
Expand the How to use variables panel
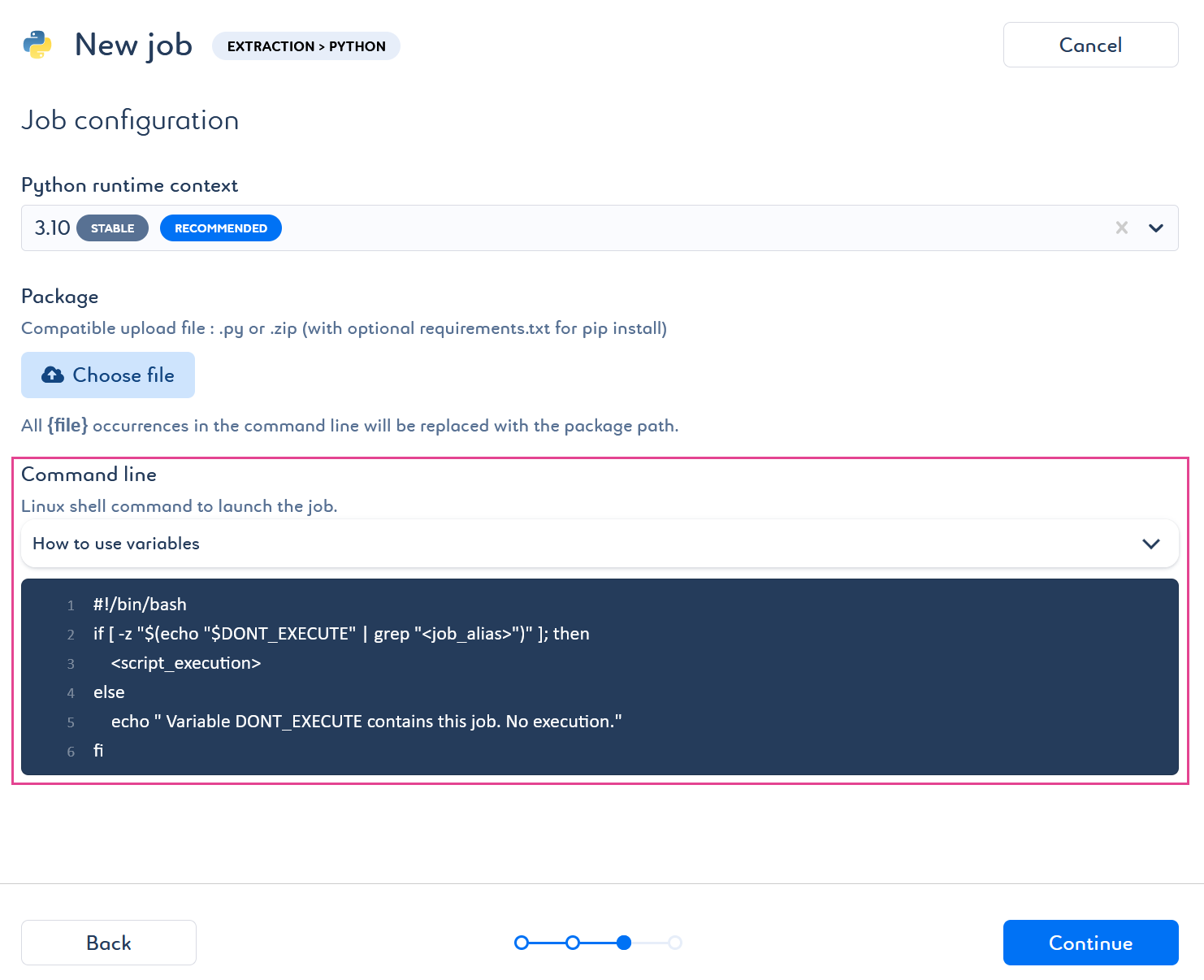(600, 544)
